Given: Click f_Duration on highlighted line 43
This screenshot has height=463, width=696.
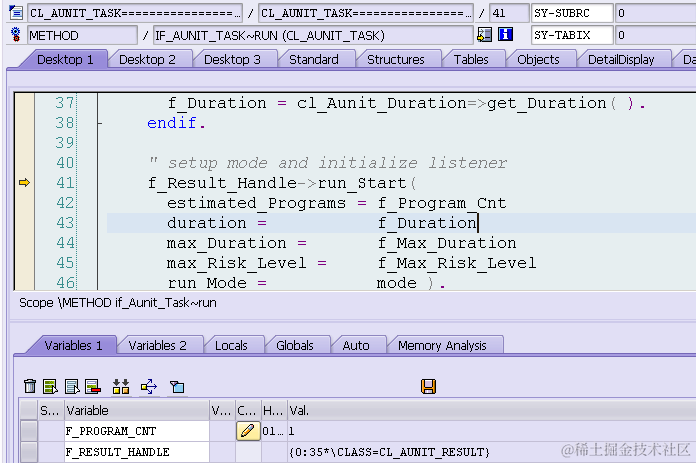Looking at the screenshot, I should click(427, 223).
